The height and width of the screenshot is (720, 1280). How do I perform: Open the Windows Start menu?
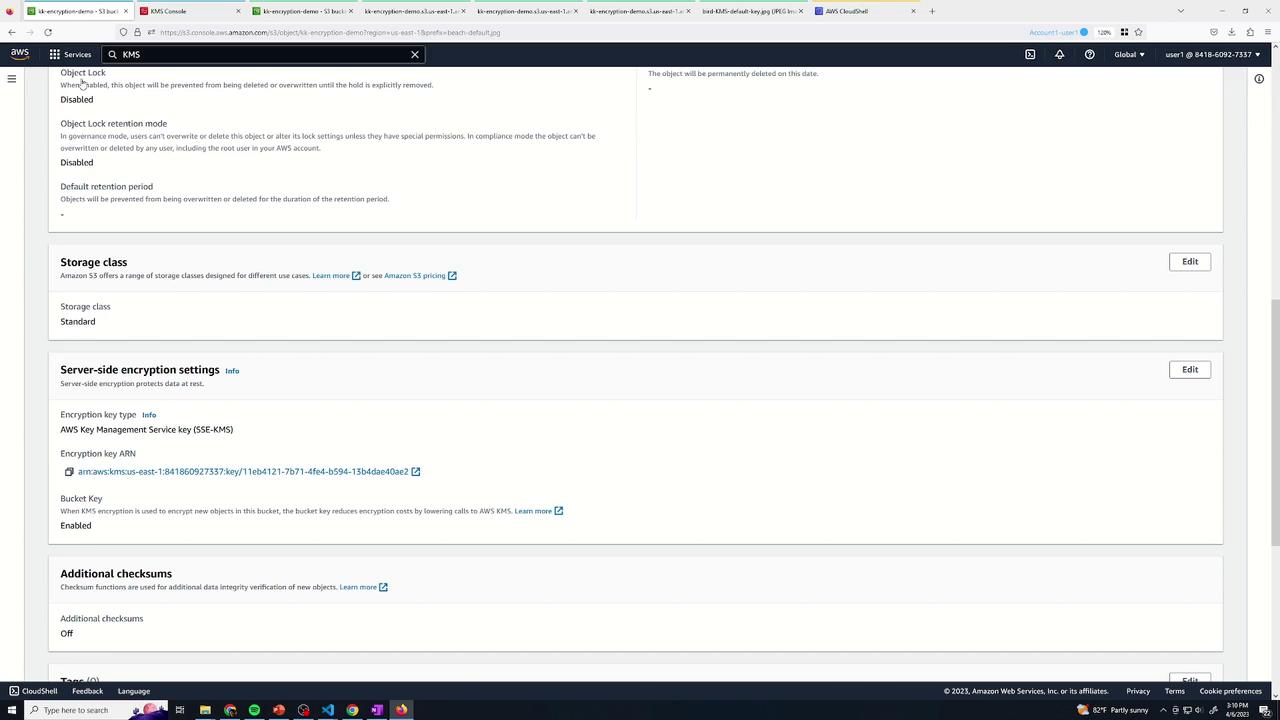[12, 710]
